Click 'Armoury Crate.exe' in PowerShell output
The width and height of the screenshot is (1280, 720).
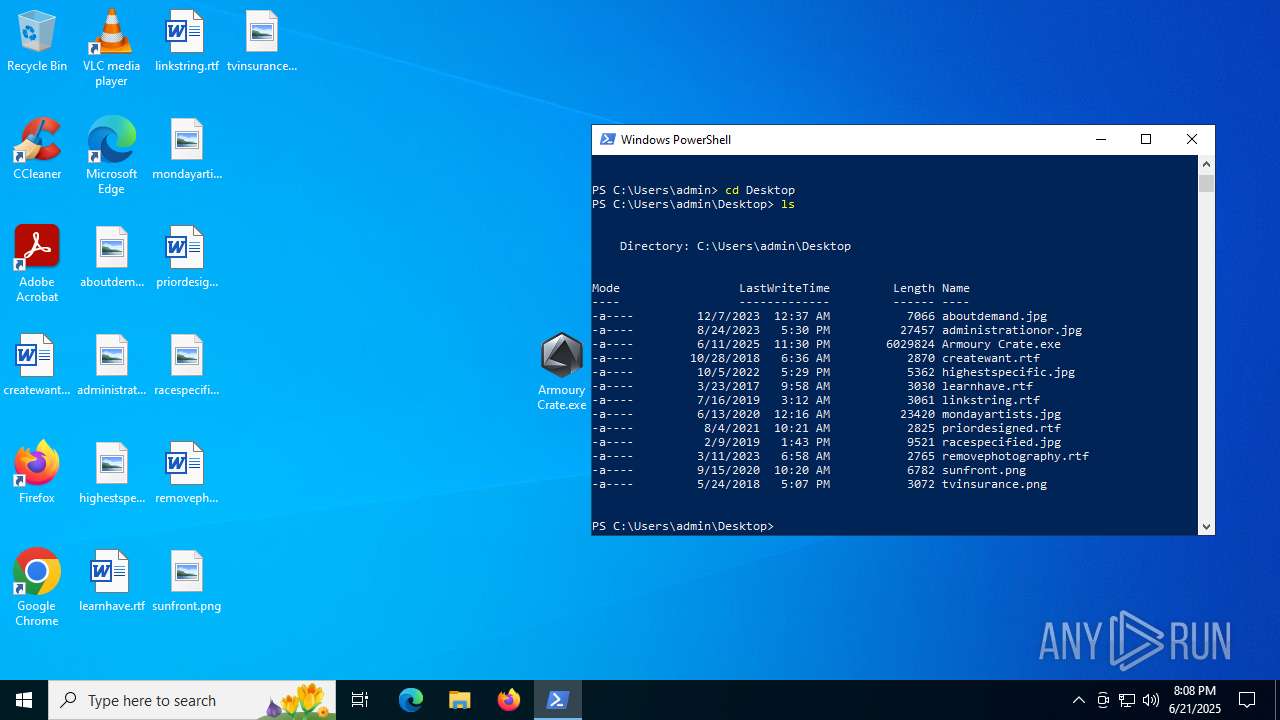pos(1001,344)
